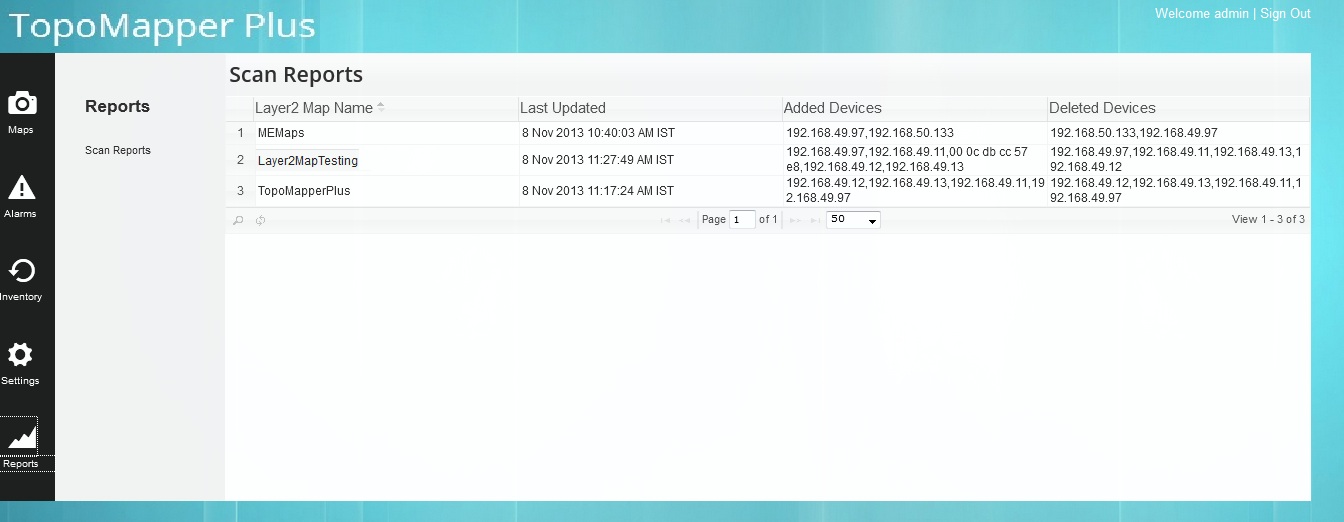This screenshot has height=522, width=1344.
Task: Click the 10:40:03 AM timestamp cell
Action: [650, 132]
